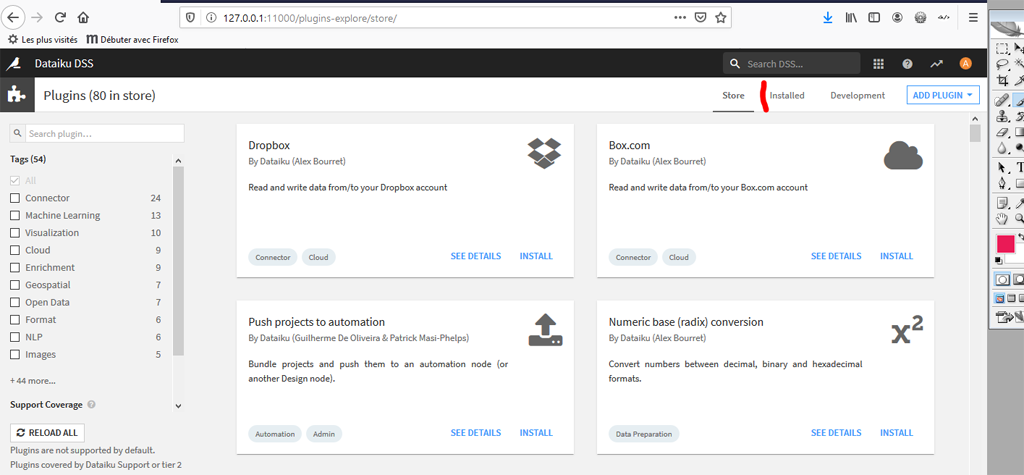Open 'Débuter avec Firefox' bookmark
1024x475 pixels.
133,39
